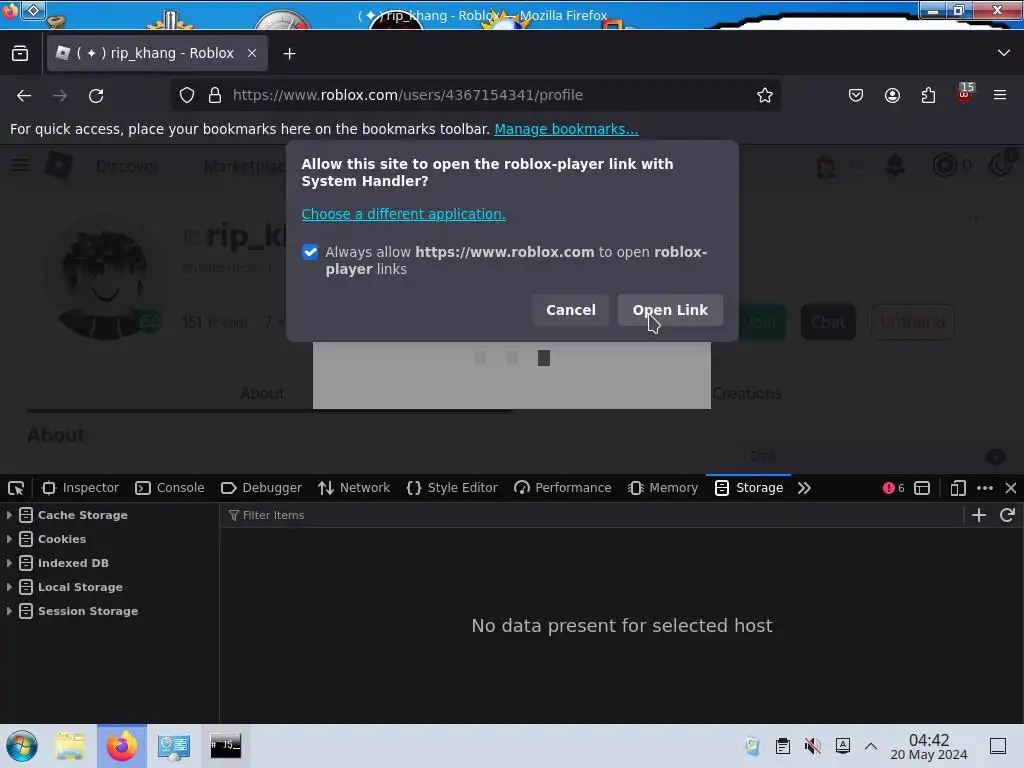The image size is (1024, 768).
Task: Select Cache Storage in storage tree
Action: click(x=82, y=515)
